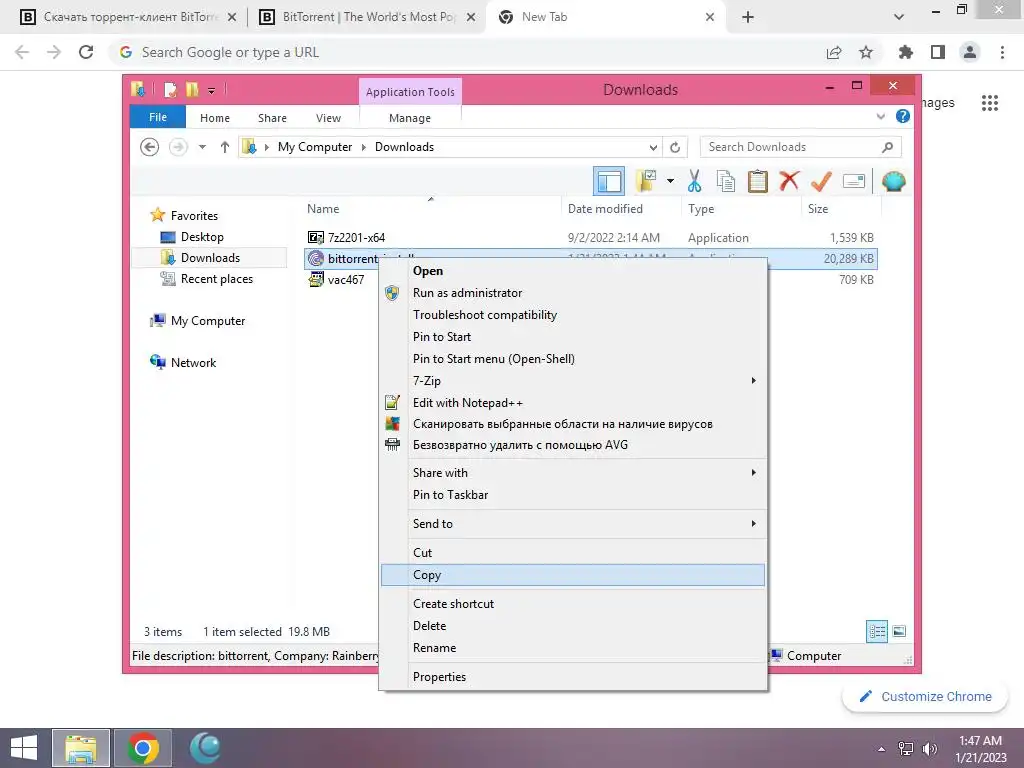Click Chrome icon on taskbar
The height and width of the screenshot is (768, 1024).
point(143,748)
